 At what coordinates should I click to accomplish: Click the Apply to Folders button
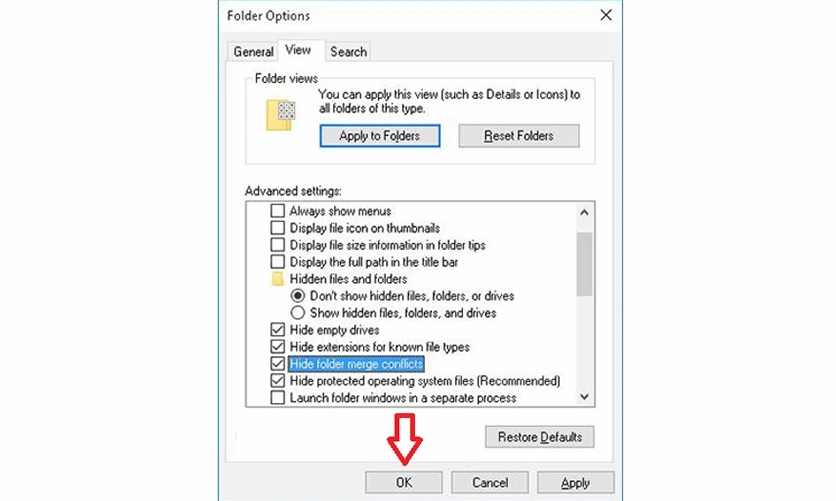click(x=379, y=136)
